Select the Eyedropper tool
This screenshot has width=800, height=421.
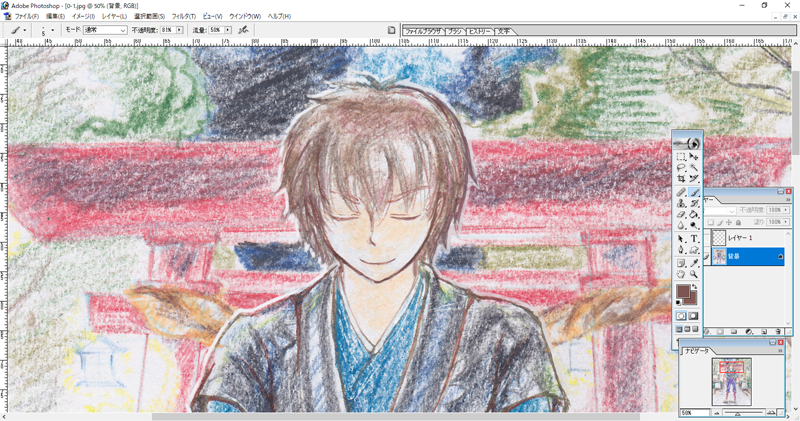point(694,263)
